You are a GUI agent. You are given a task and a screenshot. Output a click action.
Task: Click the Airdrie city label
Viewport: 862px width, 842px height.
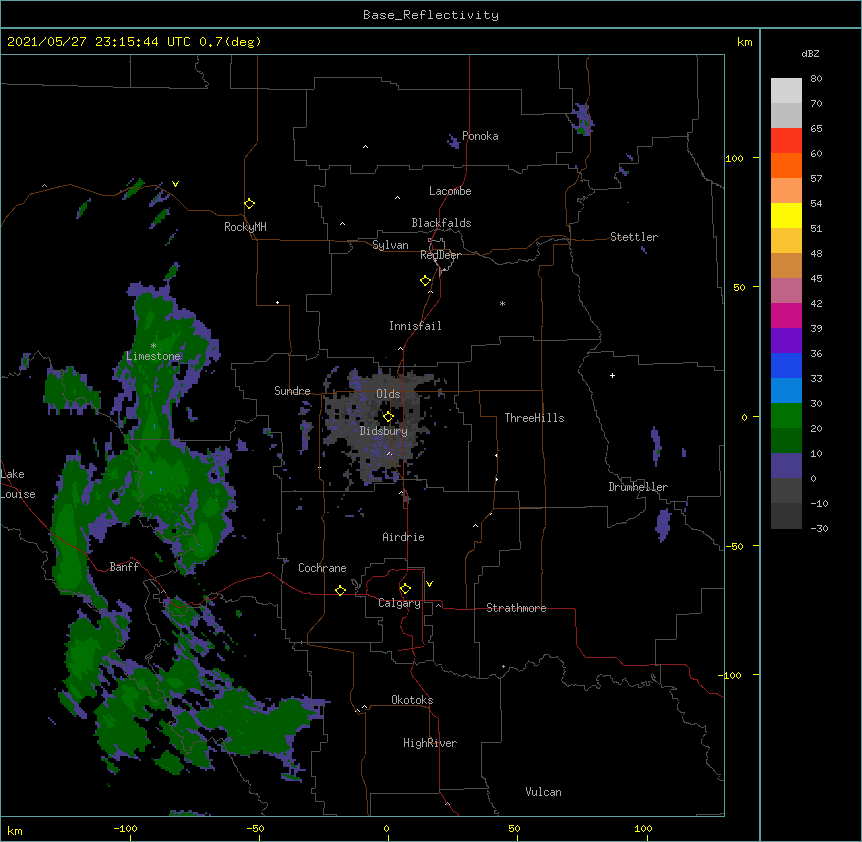(x=403, y=537)
